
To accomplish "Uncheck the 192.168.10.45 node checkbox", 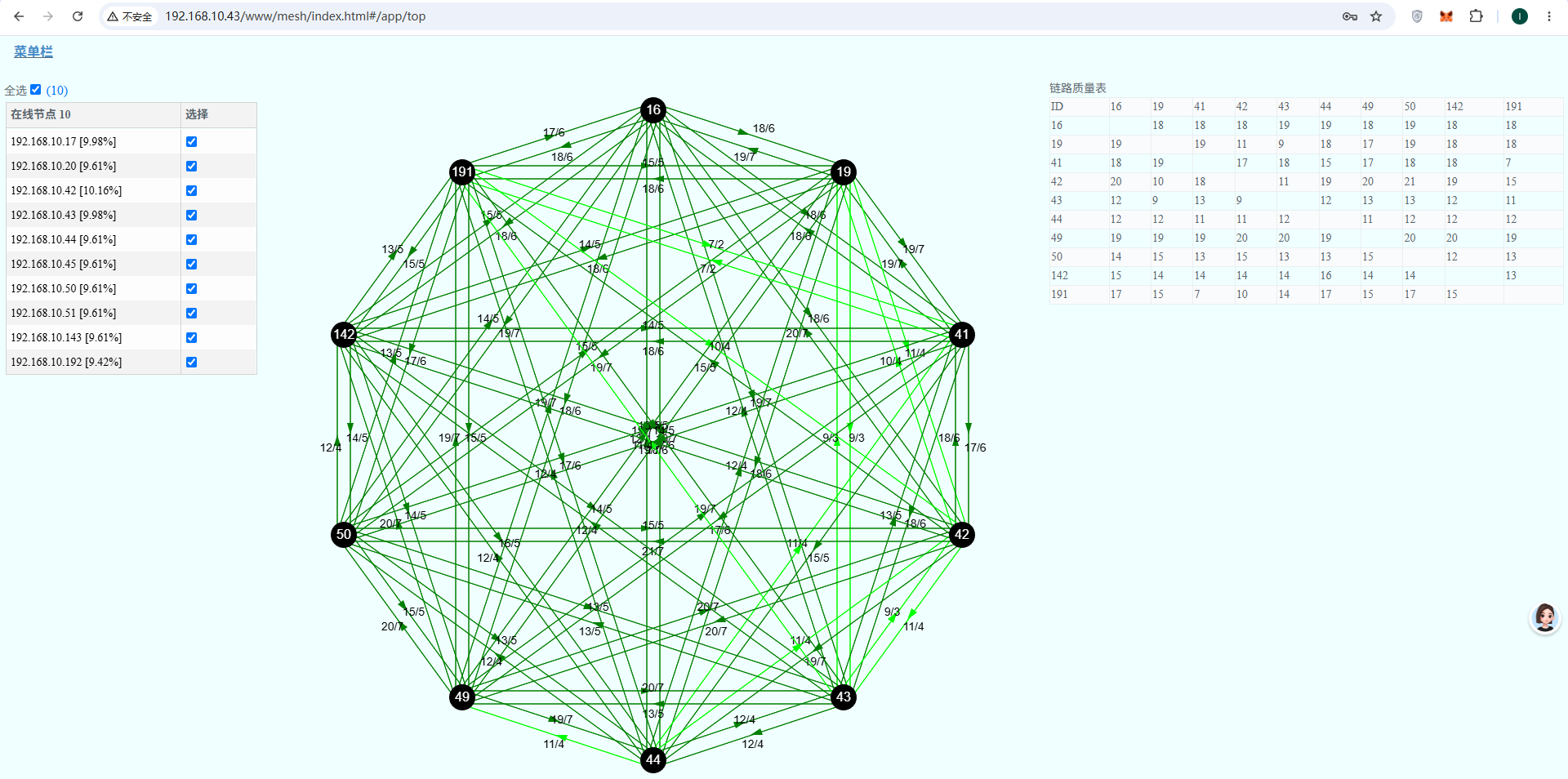I will [x=191, y=264].
